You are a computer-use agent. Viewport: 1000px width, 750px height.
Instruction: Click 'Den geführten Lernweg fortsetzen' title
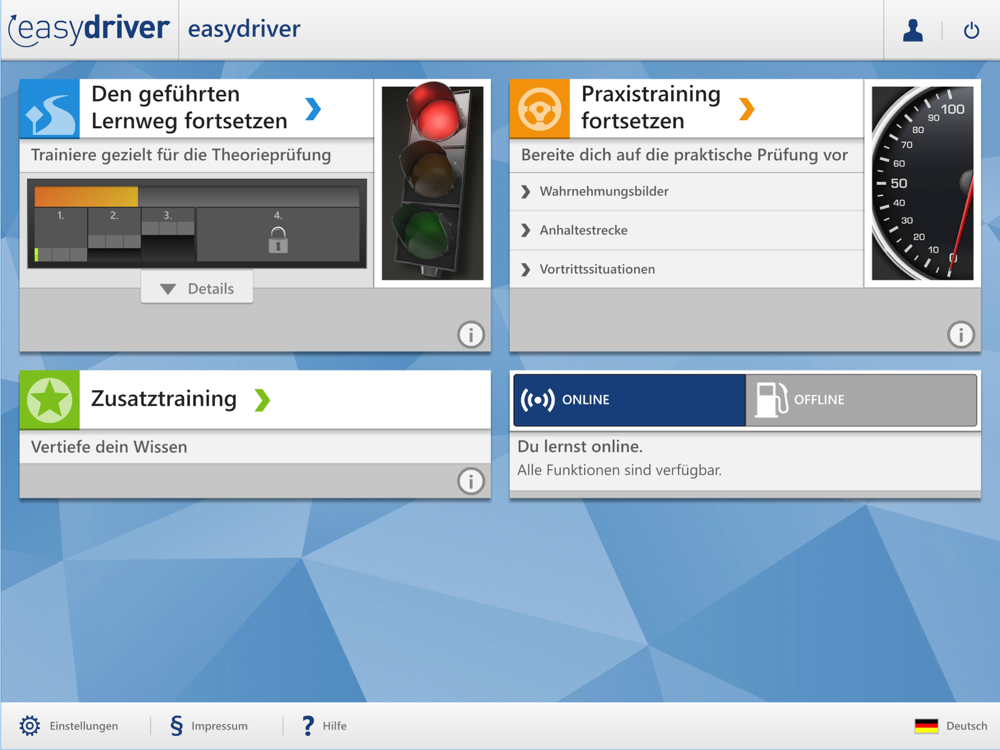tap(189, 107)
